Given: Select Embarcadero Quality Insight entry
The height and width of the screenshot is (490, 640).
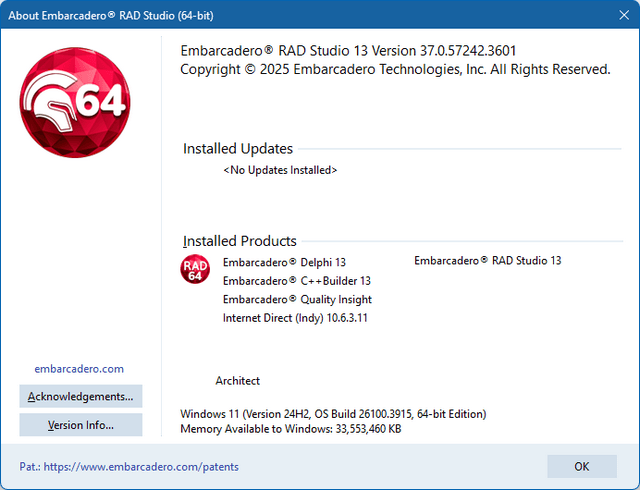Looking at the screenshot, I should tap(297, 299).
